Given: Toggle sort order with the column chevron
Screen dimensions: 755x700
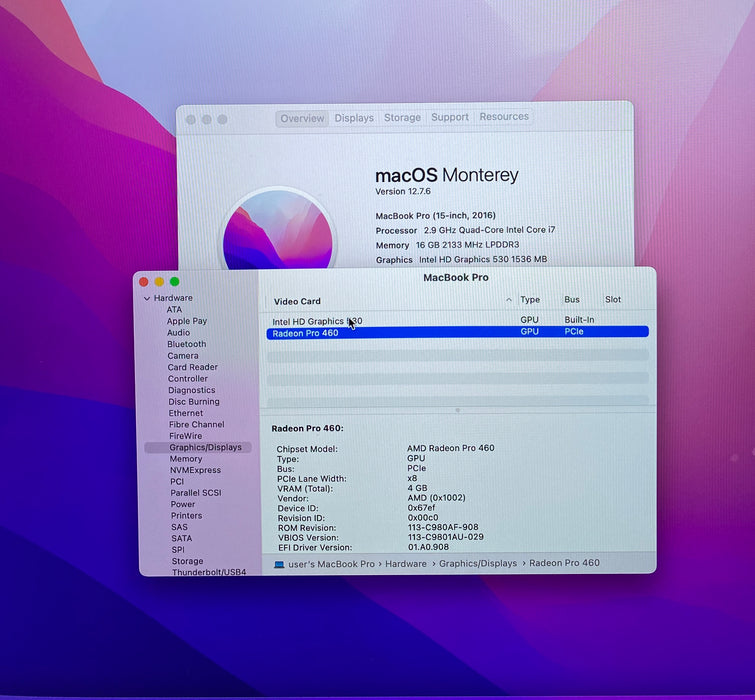Looking at the screenshot, I should [509, 300].
